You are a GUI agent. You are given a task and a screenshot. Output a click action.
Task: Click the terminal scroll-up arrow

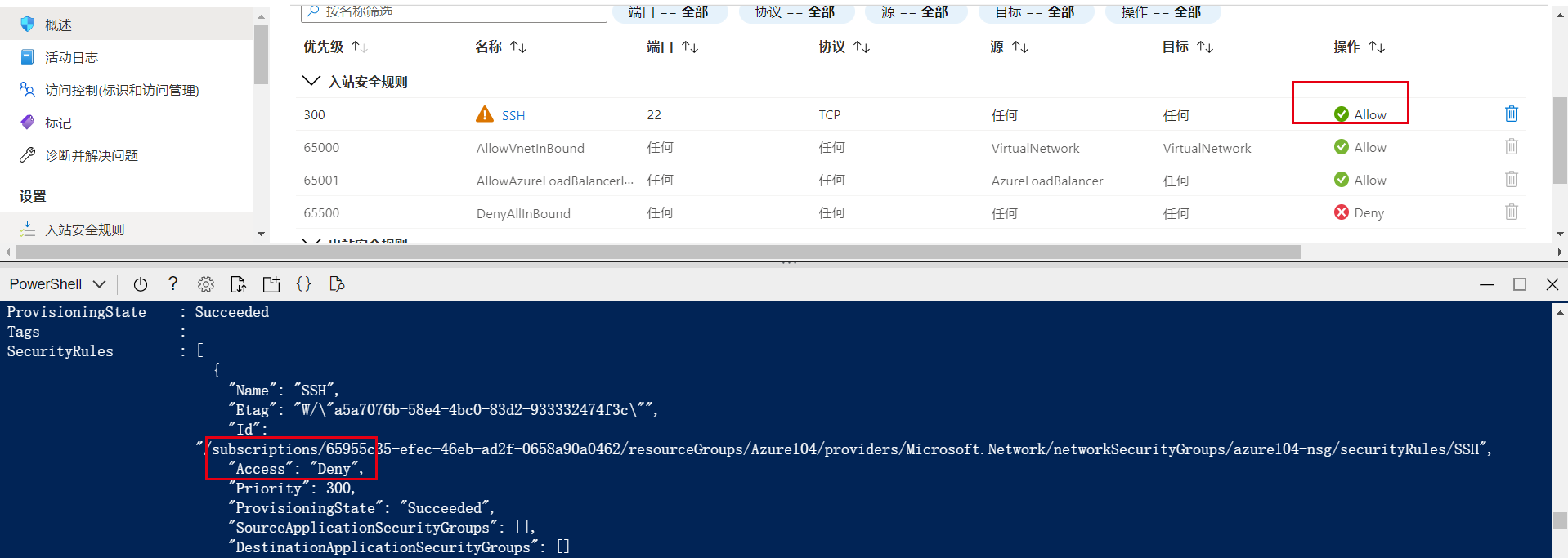[1560, 312]
